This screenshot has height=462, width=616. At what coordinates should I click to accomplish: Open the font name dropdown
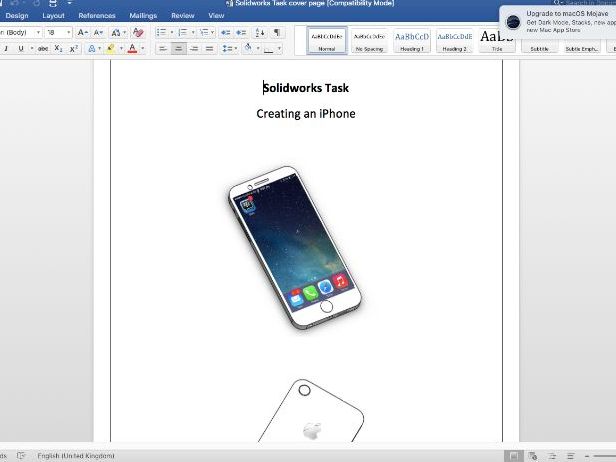coord(38,32)
